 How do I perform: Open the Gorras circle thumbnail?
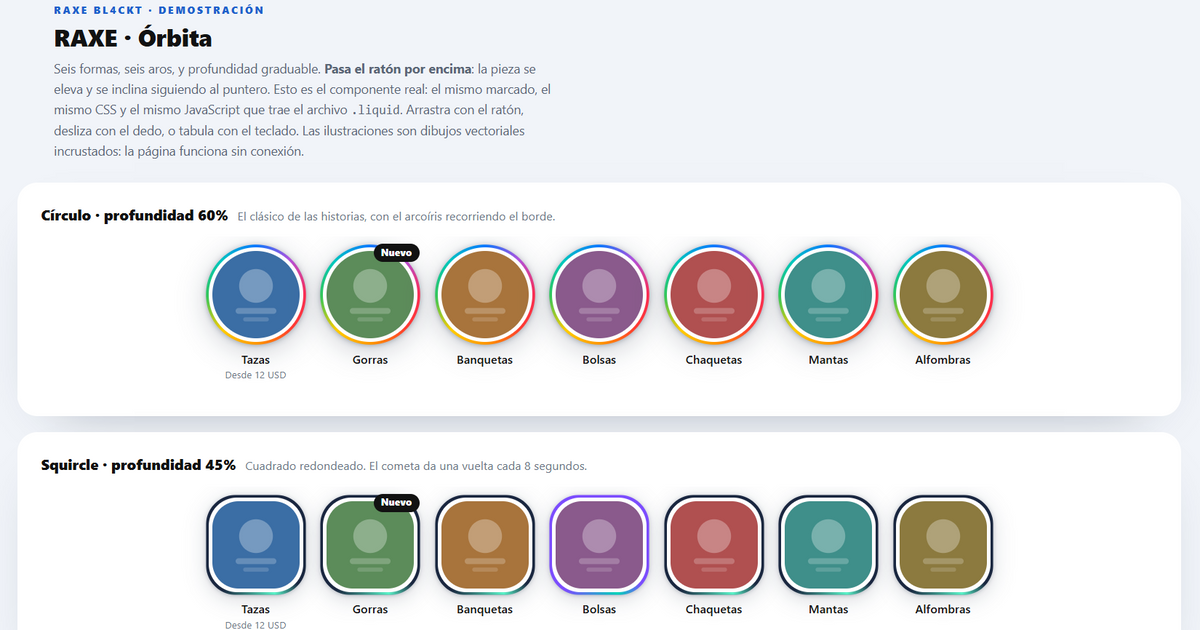coord(370,294)
